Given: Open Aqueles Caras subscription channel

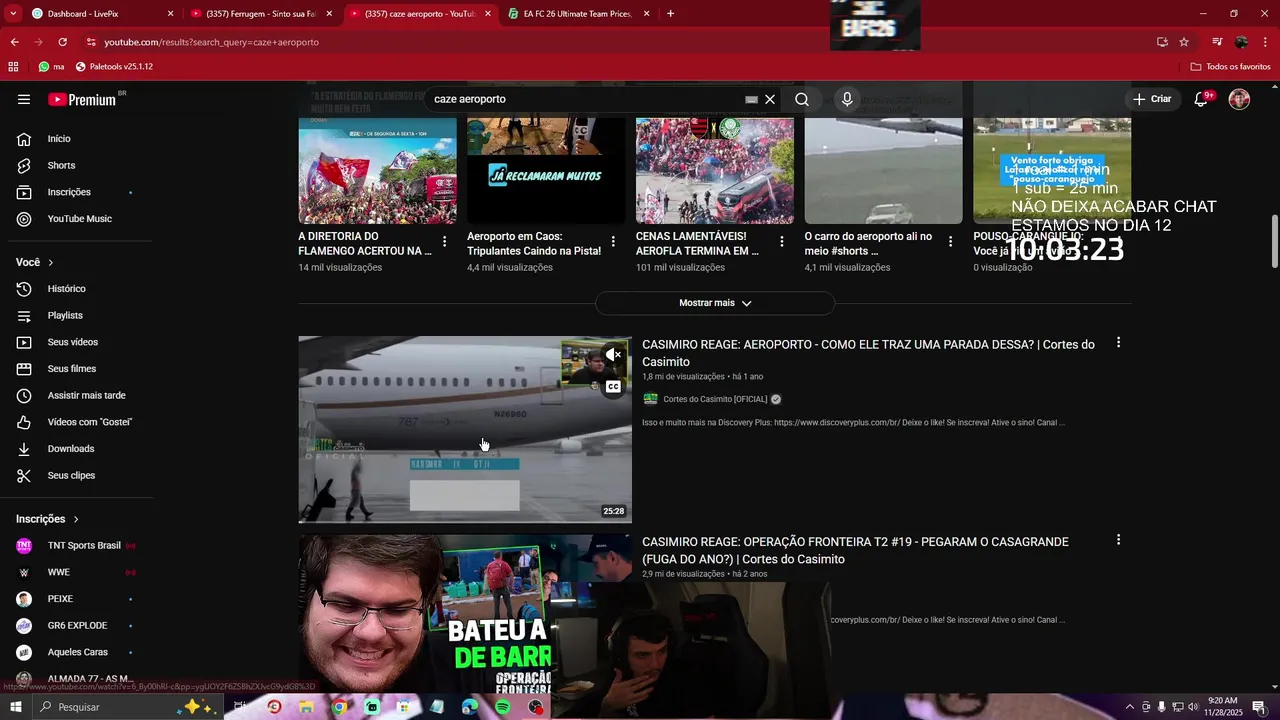Looking at the screenshot, I should coord(77,652).
